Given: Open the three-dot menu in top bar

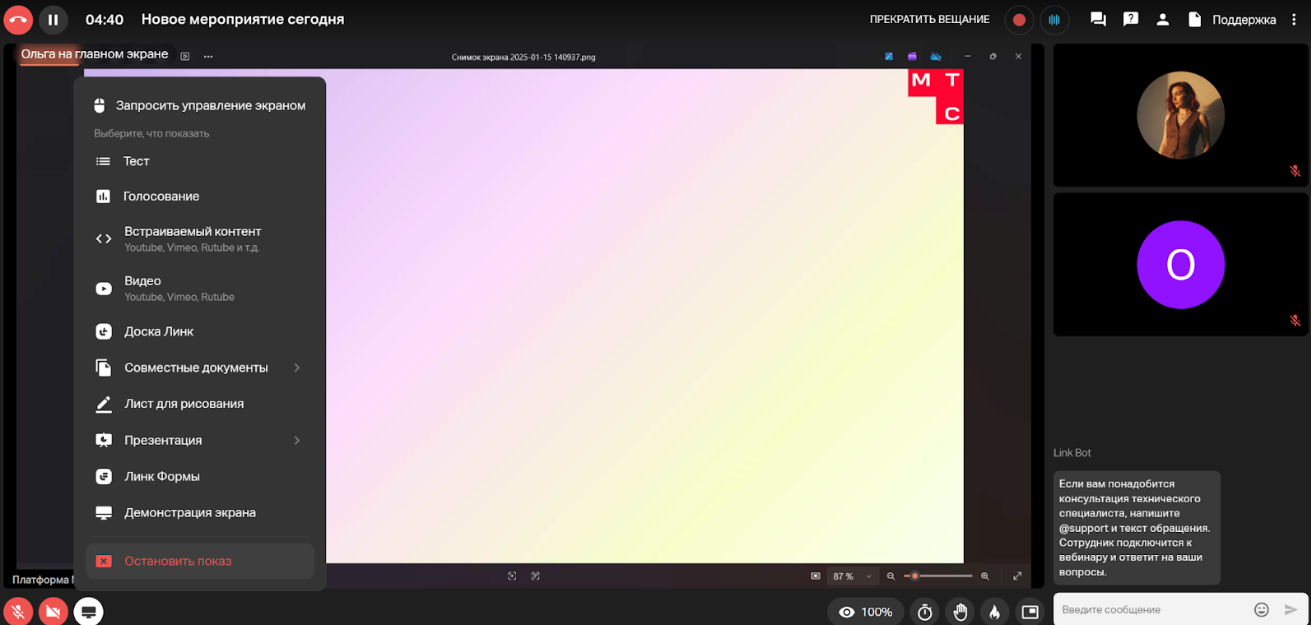Looking at the screenshot, I should coord(1294,19).
